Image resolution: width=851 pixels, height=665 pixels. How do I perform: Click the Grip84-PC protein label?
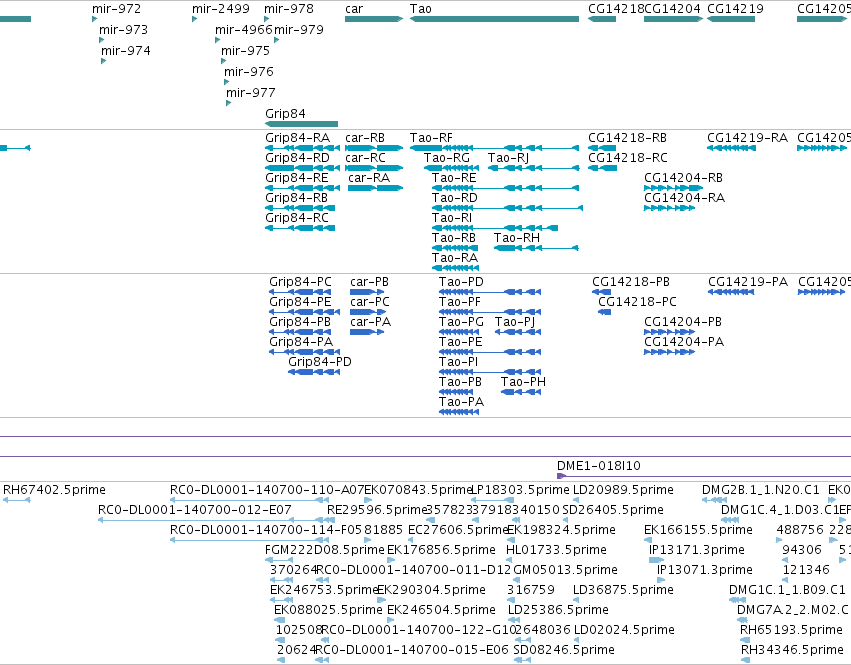(300, 282)
